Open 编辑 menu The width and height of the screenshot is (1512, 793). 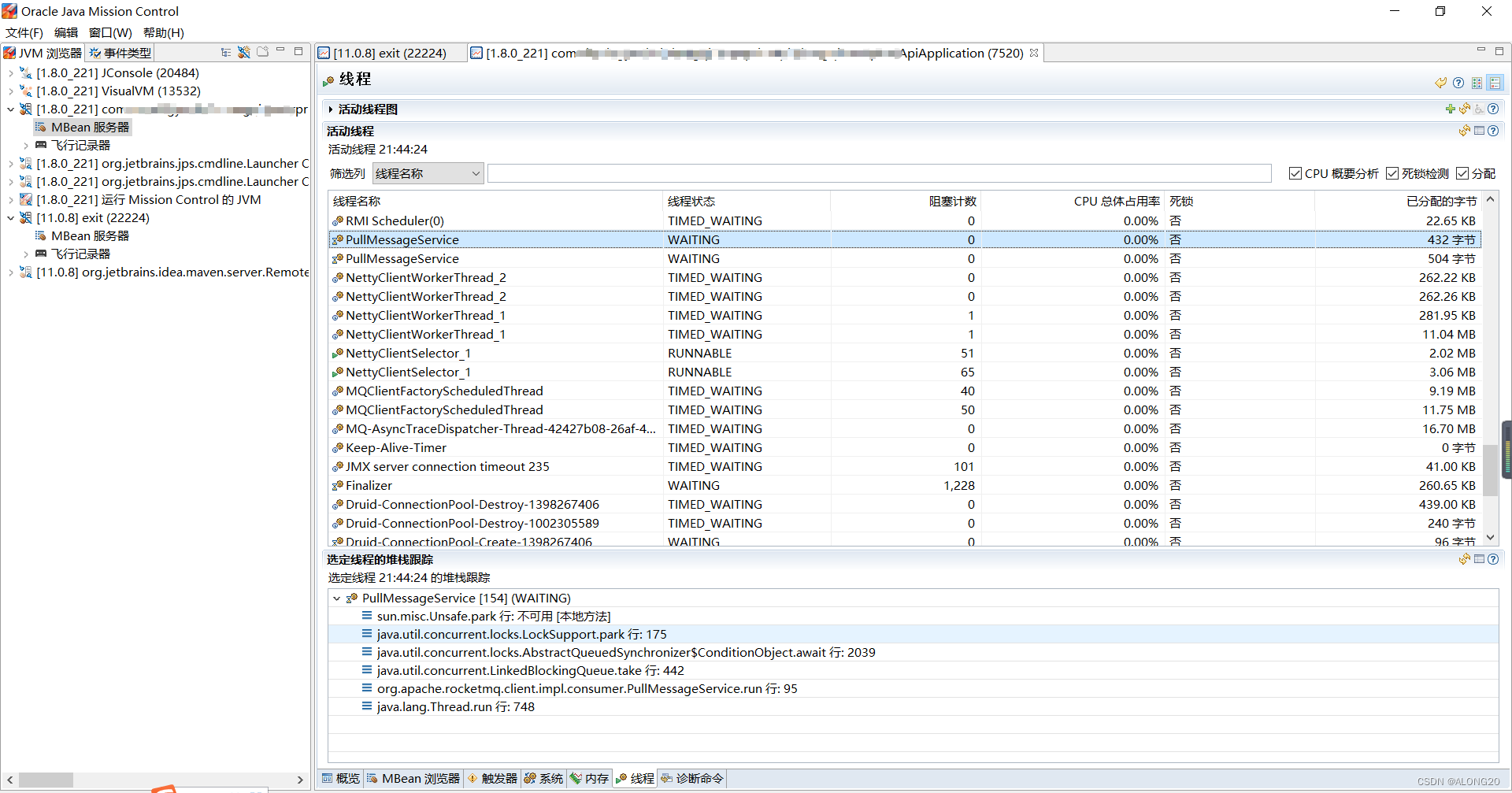pyautogui.click(x=66, y=32)
